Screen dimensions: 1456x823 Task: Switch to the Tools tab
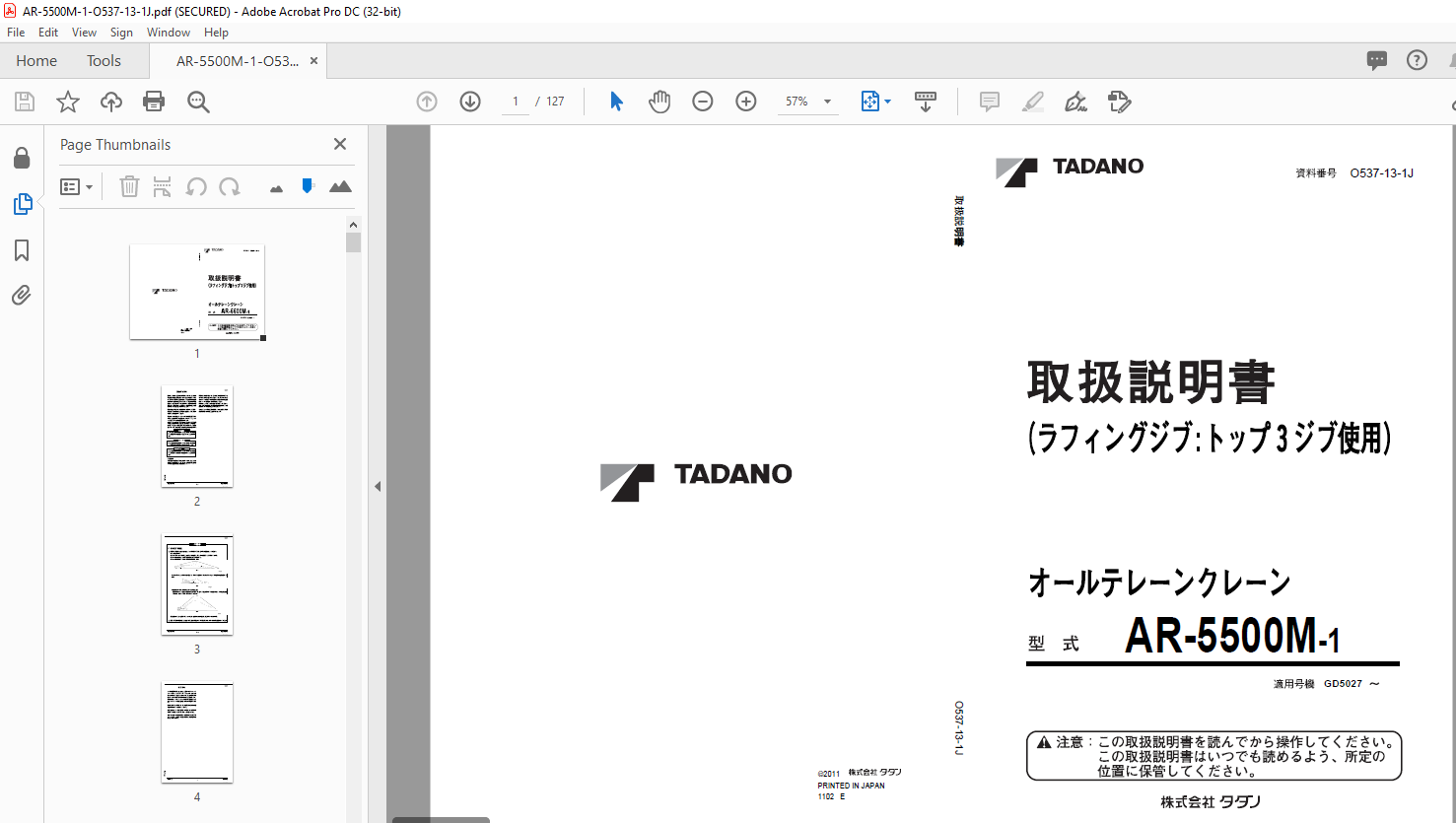pyautogui.click(x=104, y=60)
